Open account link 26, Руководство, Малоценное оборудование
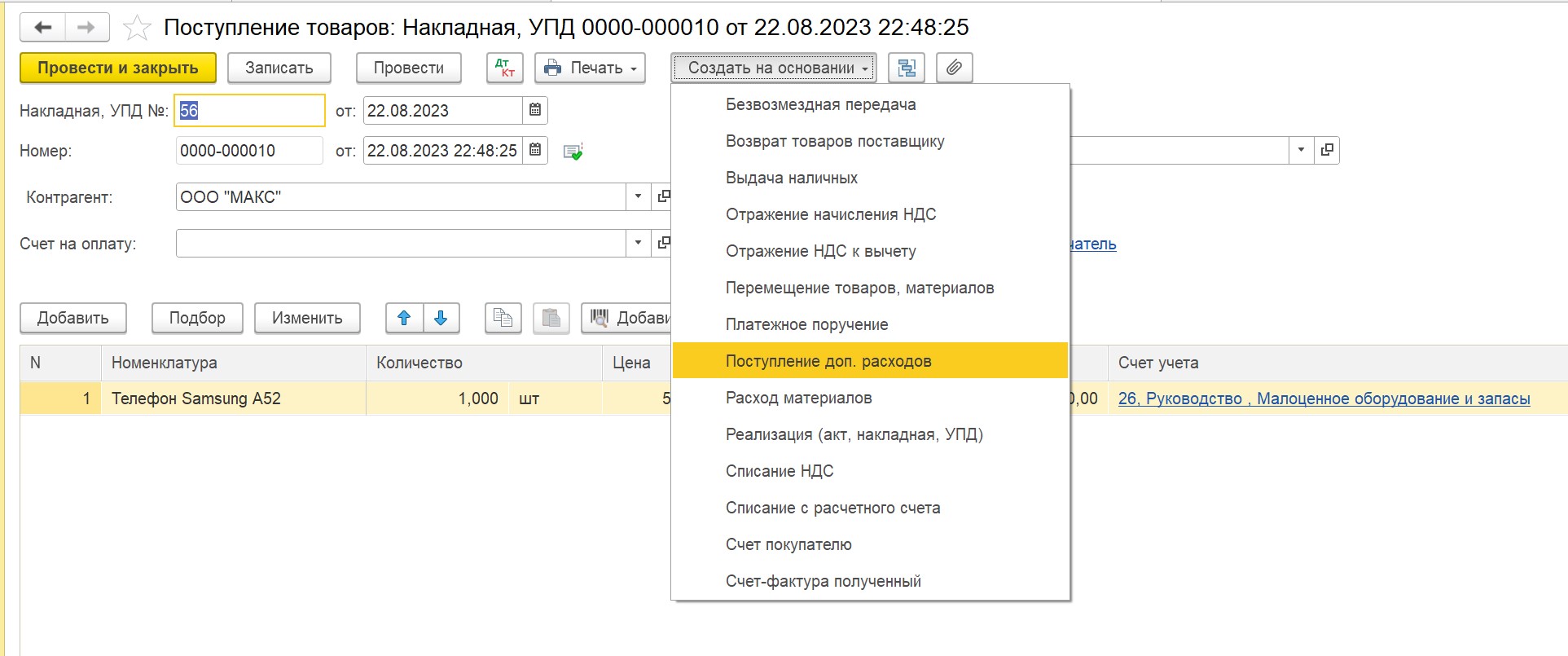Image resolution: width=1568 pixels, height=656 pixels. (1324, 398)
